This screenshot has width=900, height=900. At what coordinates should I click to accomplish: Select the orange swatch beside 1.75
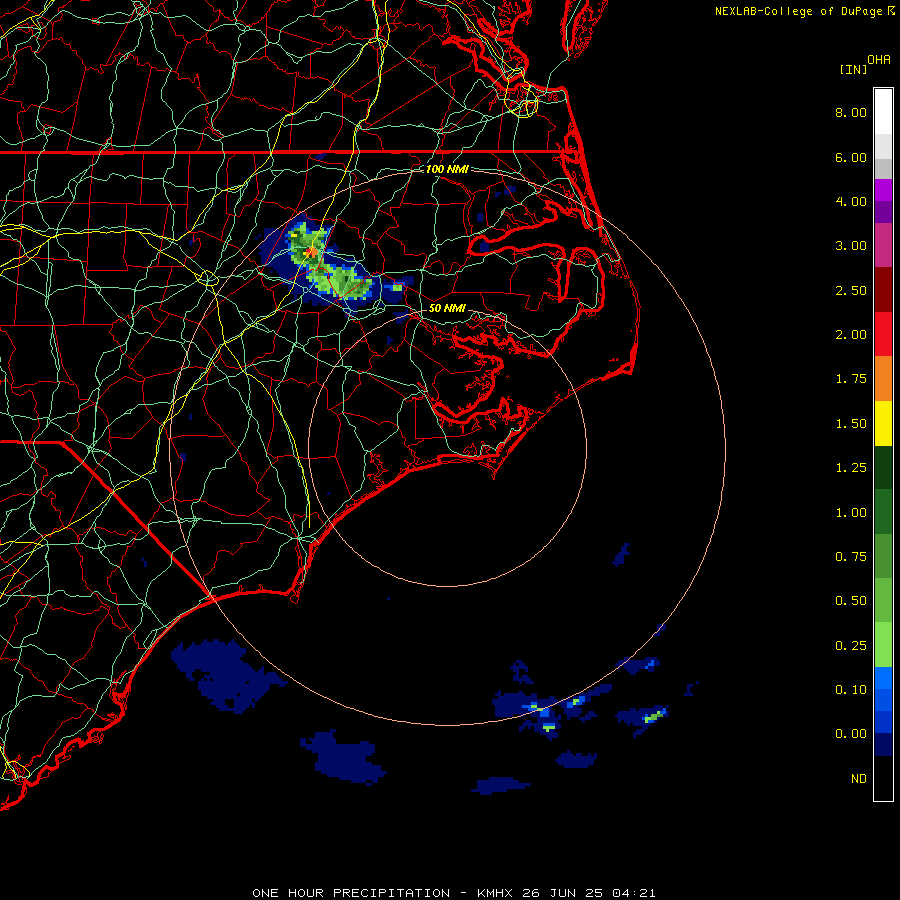coord(883,379)
